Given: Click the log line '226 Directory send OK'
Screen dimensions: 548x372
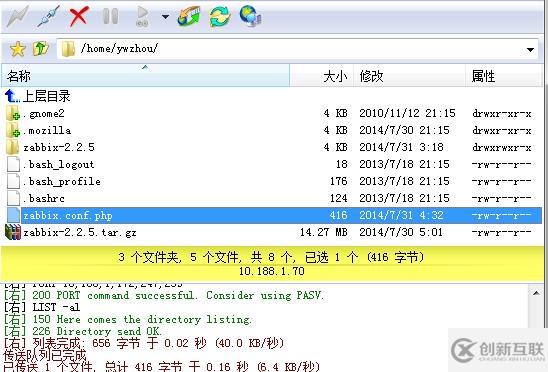Looking at the screenshot, I should coord(82,331).
